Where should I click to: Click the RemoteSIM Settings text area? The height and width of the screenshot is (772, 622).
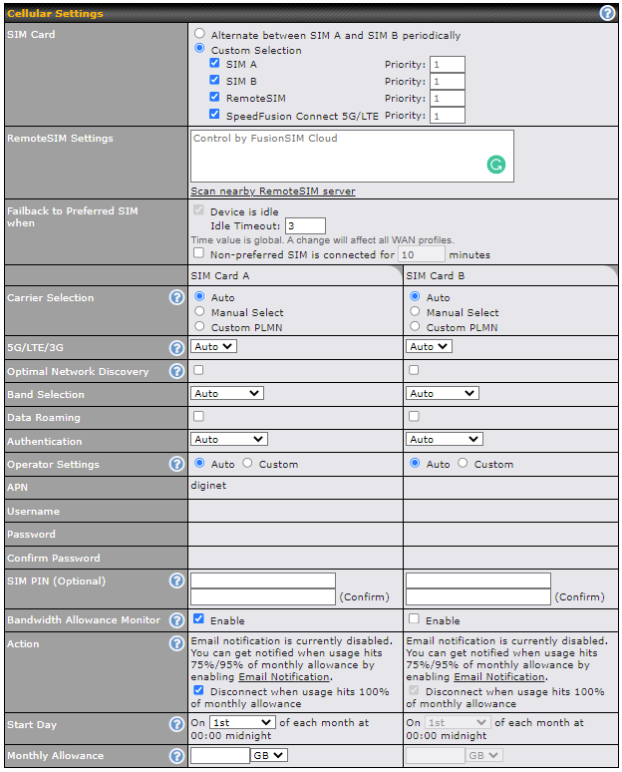point(352,156)
